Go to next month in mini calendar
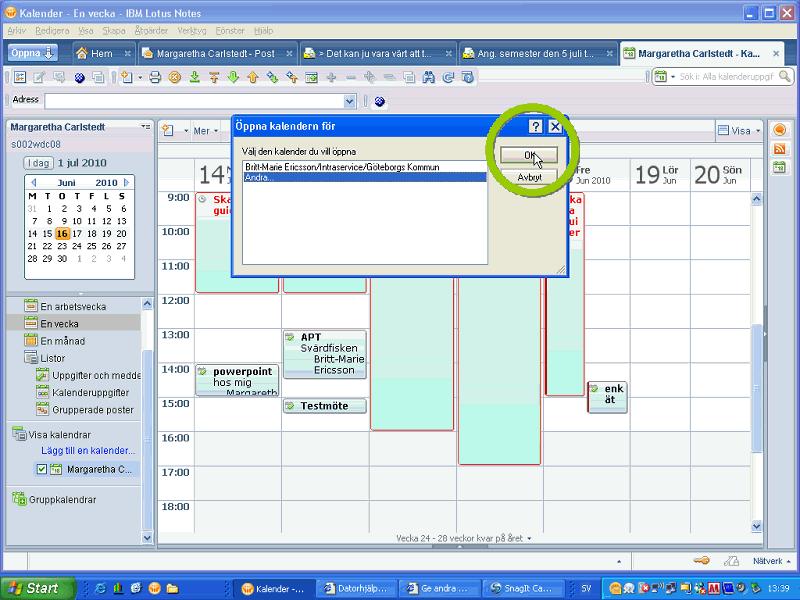Image resolution: width=800 pixels, height=600 pixels. pyautogui.click(x=127, y=182)
